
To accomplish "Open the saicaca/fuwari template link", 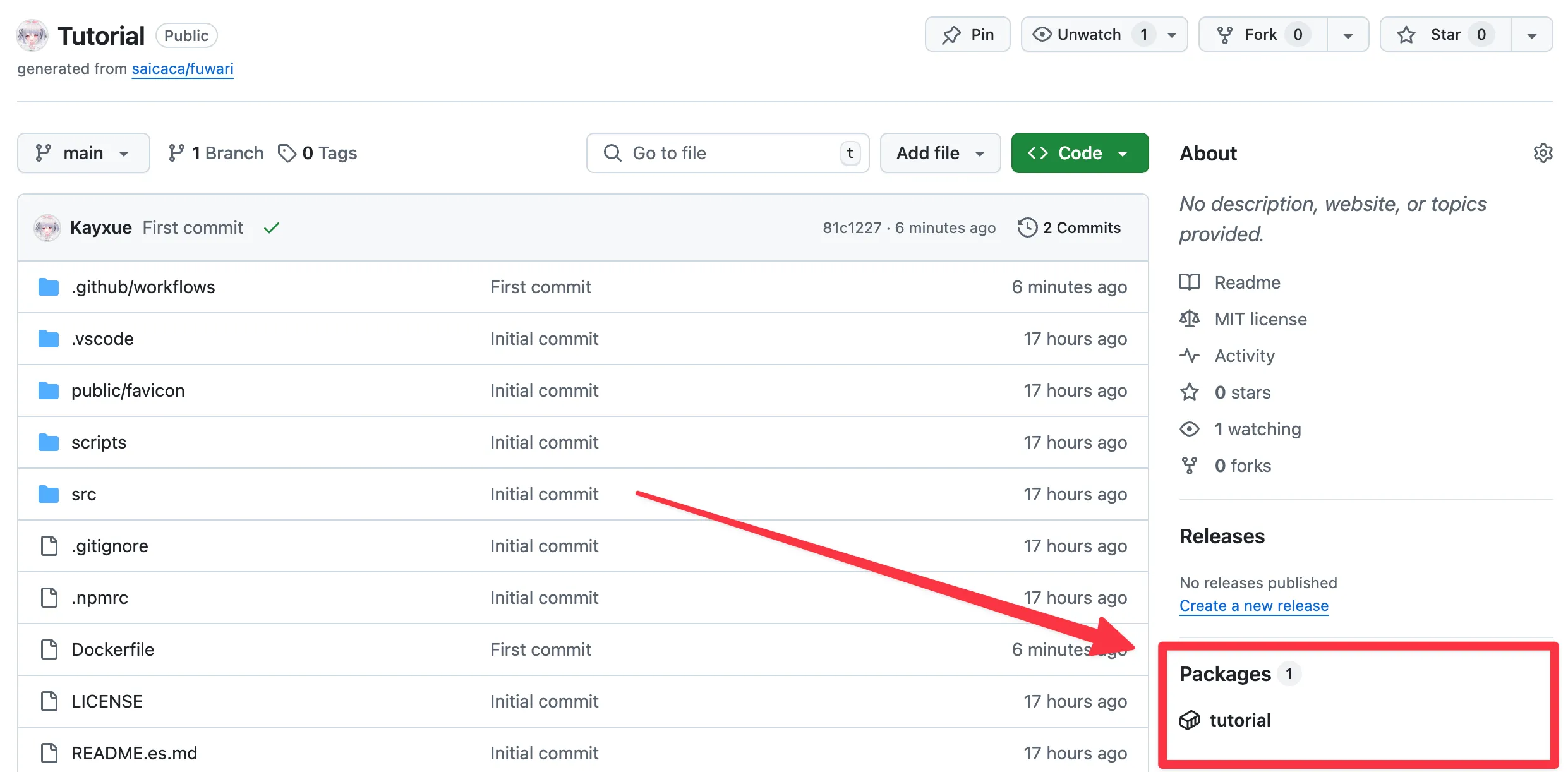I will pos(183,68).
